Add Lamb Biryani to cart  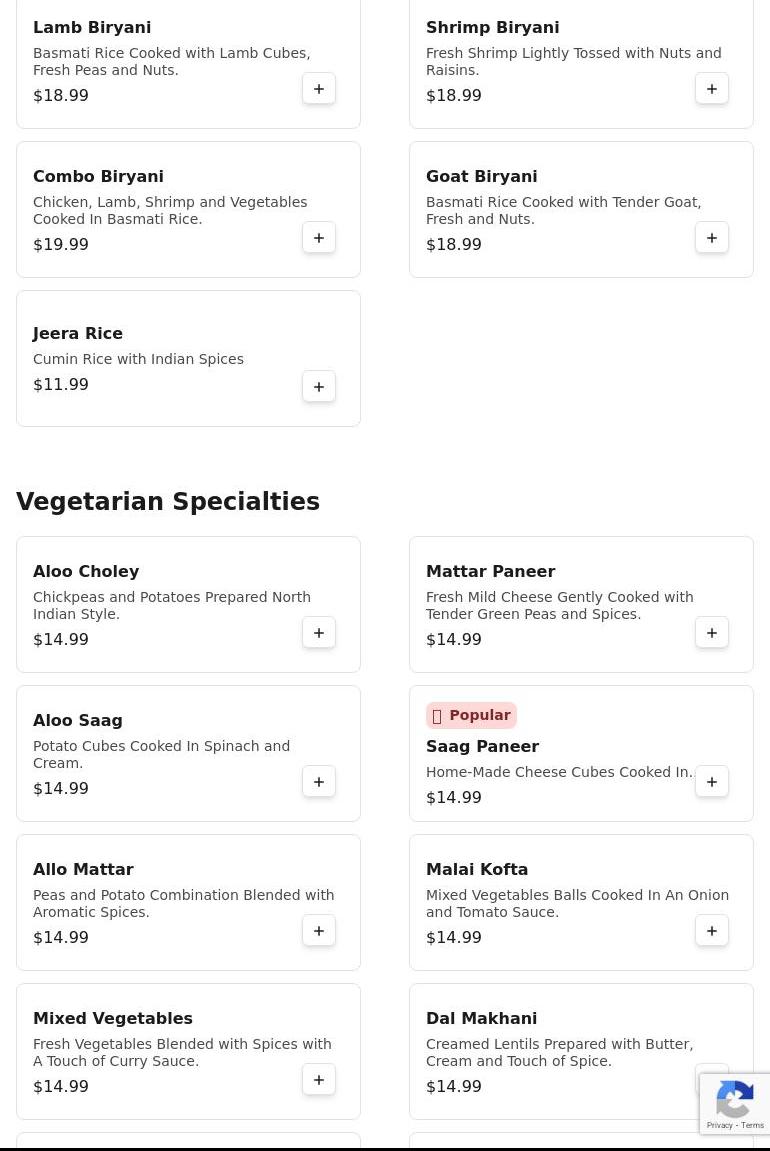pos(319,89)
